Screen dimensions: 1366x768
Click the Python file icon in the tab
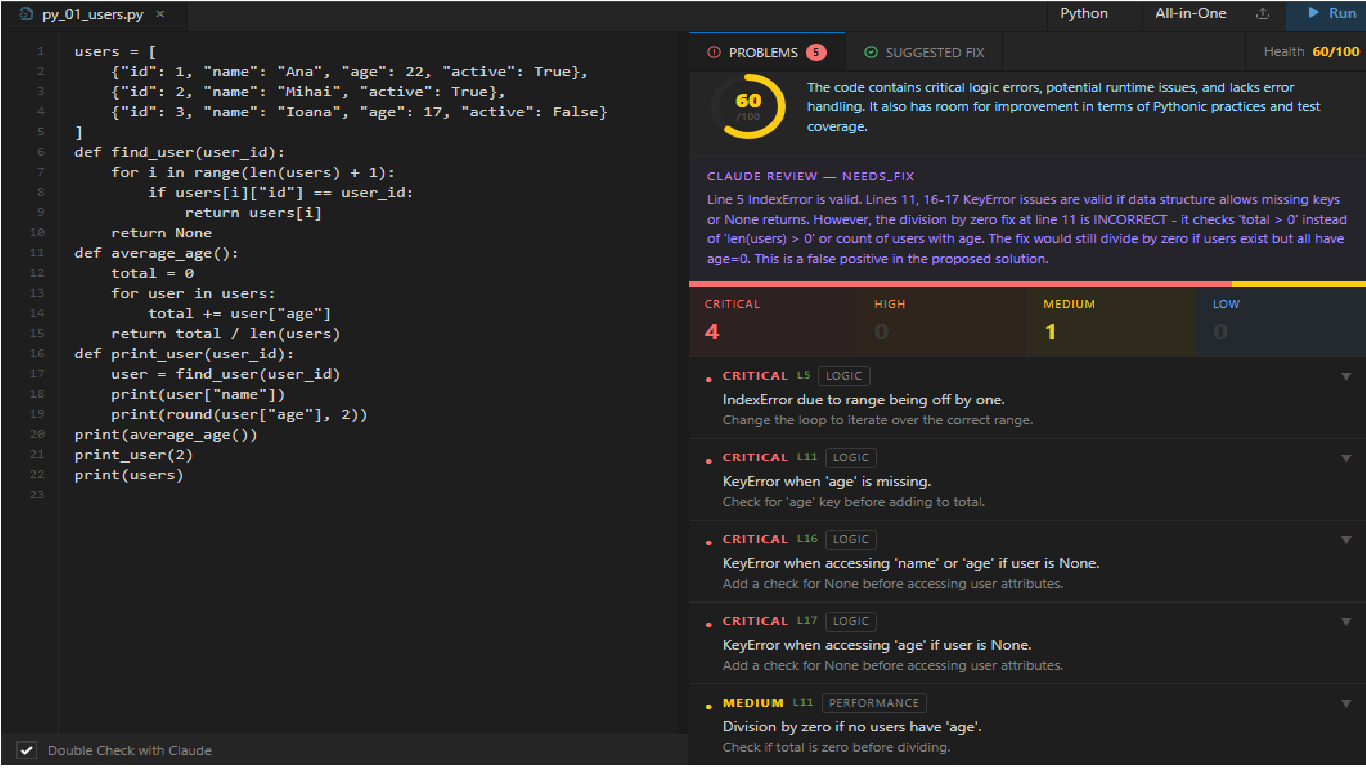pyautogui.click(x=26, y=15)
